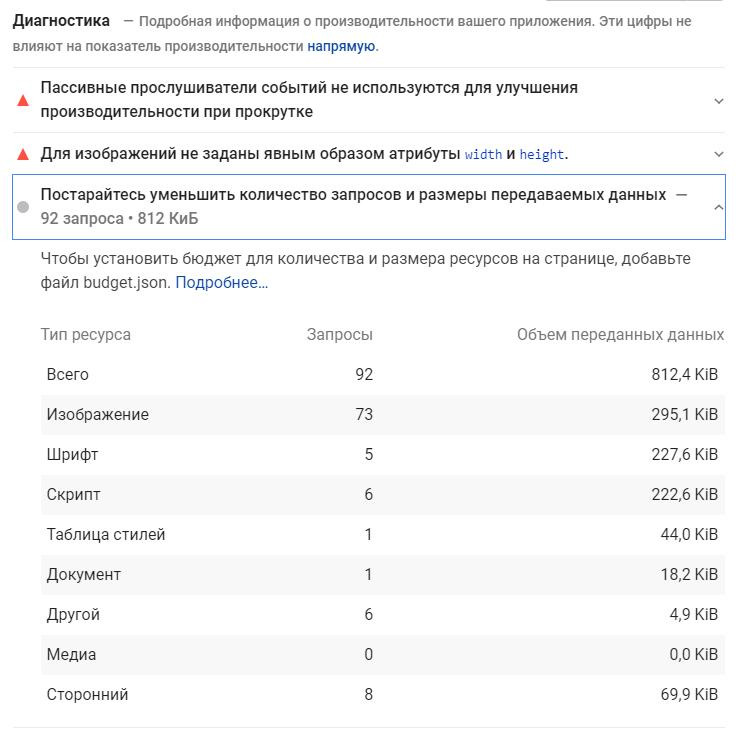Expand the width and height attributes audit
The image size is (751, 733).
718,154
